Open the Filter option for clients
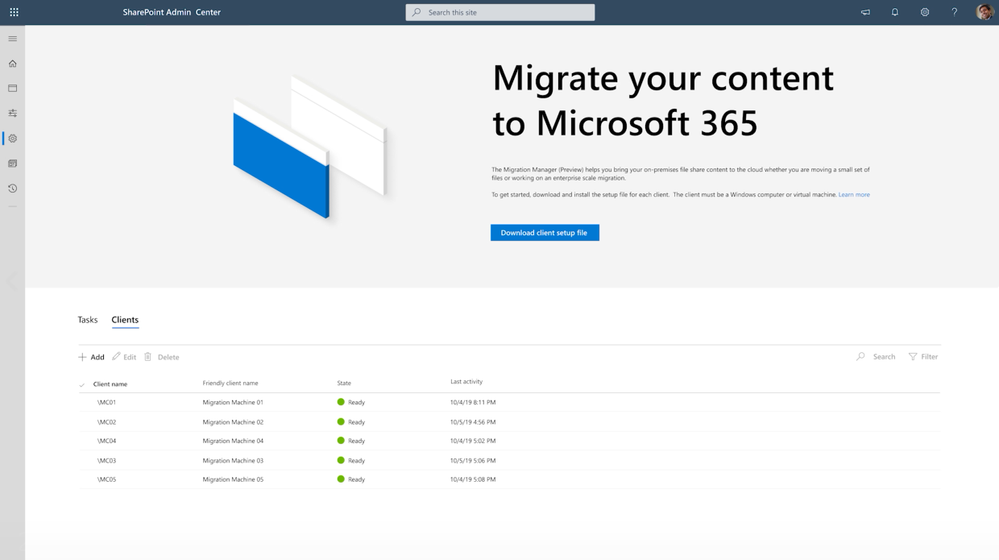Screen dimensions: 999x560 coord(923,357)
